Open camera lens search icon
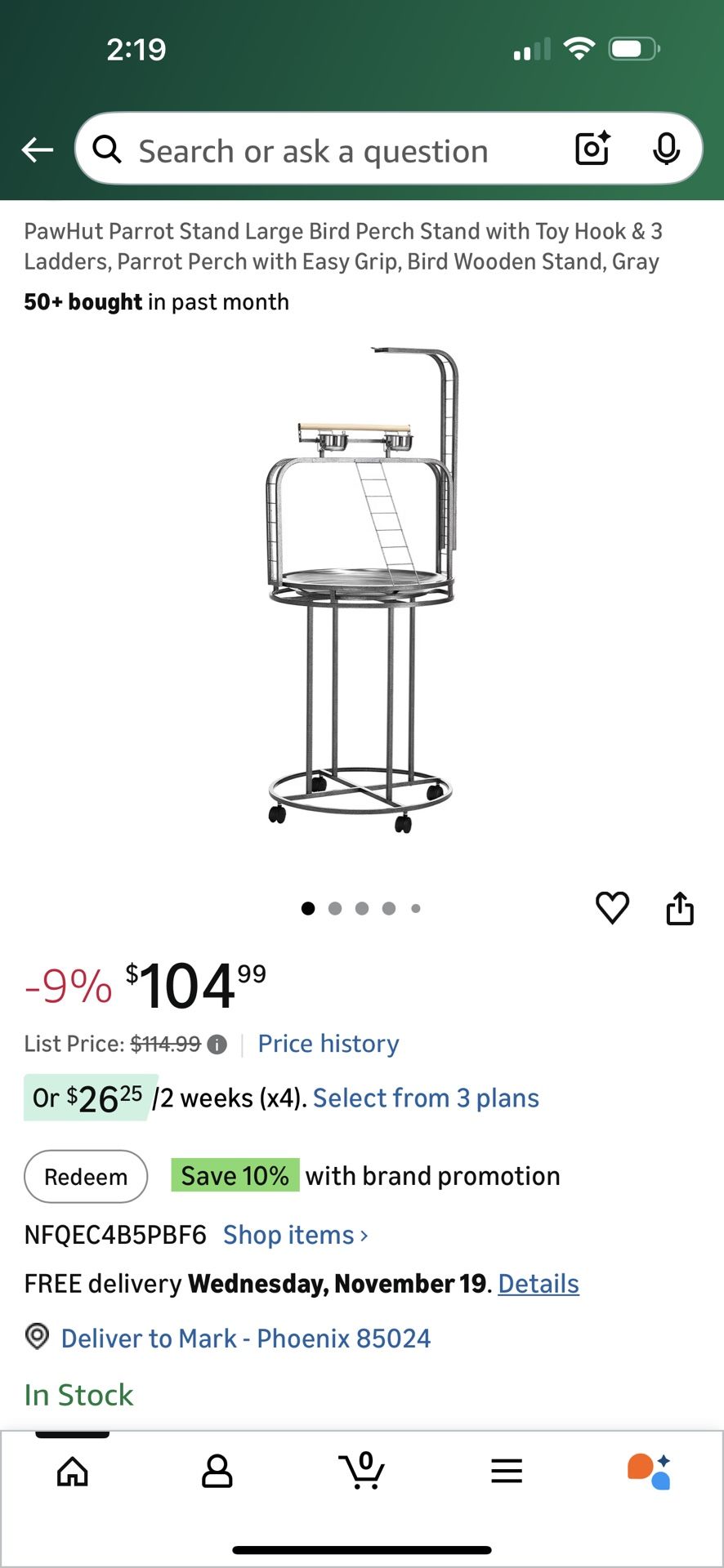724x1568 pixels. click(x=592, y=149)
